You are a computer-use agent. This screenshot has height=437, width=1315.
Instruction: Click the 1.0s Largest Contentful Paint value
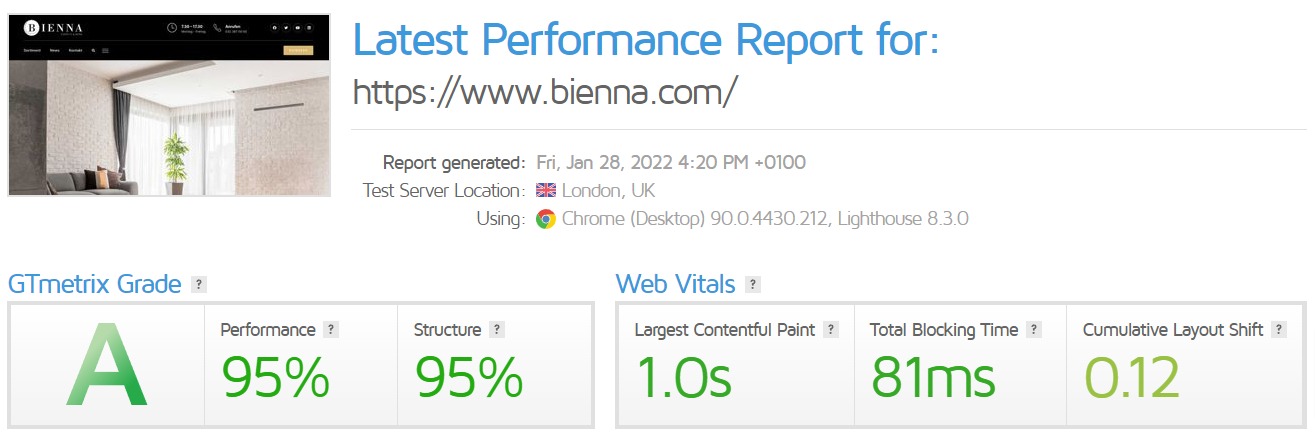tap(685, 378)
